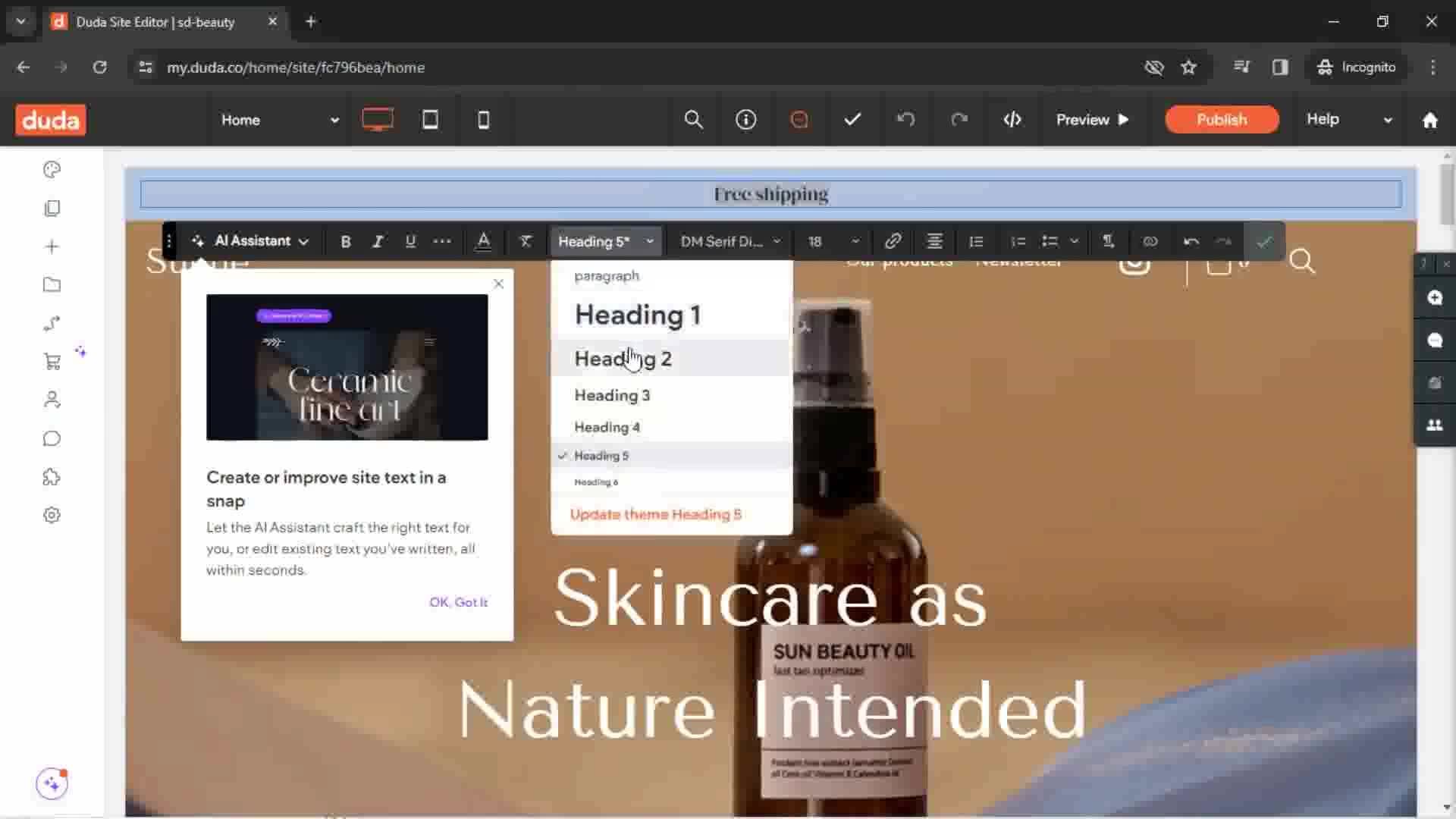
Task: Undo text edit in text toolbar
Action: click(1191, 241)
